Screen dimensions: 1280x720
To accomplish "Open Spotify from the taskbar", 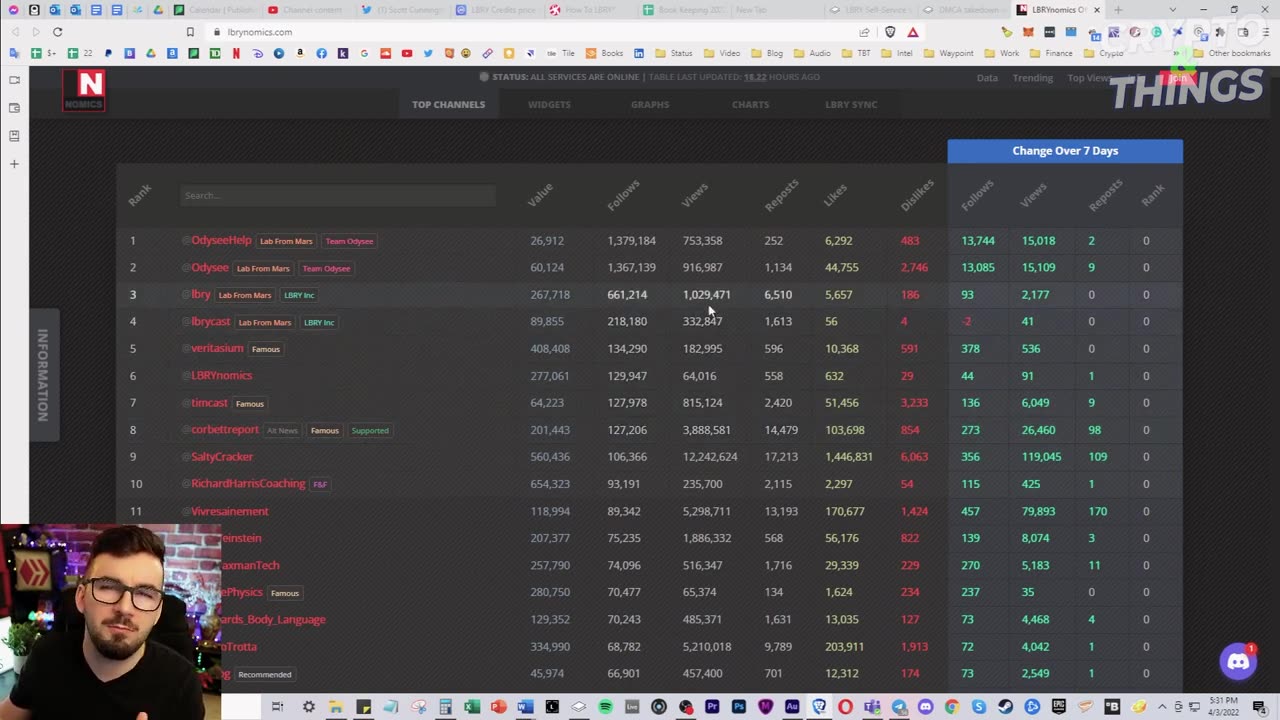I will coord(605,707).
